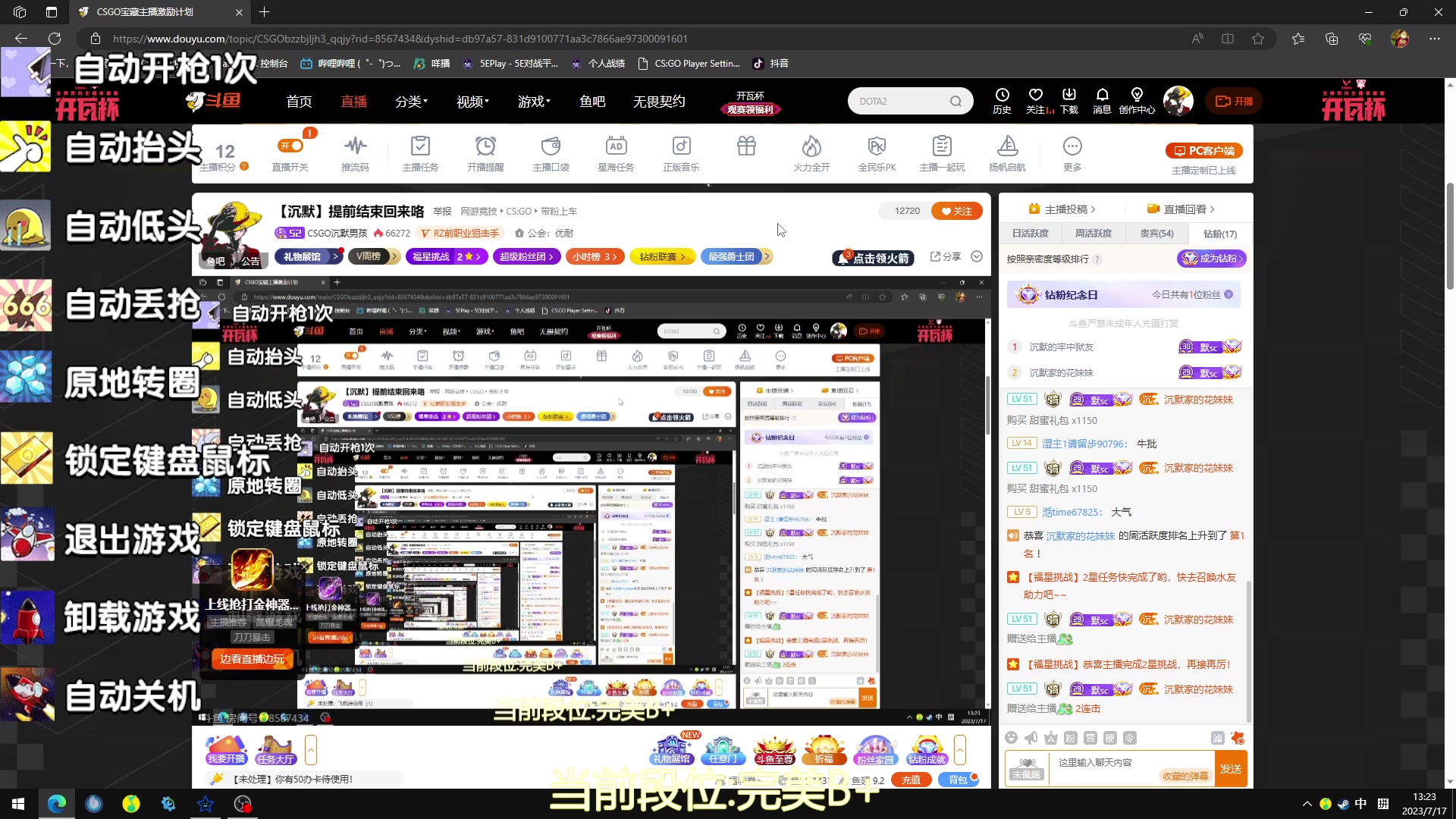
Task: Click the 成为钻粉 button
Action: point(1211,259)
